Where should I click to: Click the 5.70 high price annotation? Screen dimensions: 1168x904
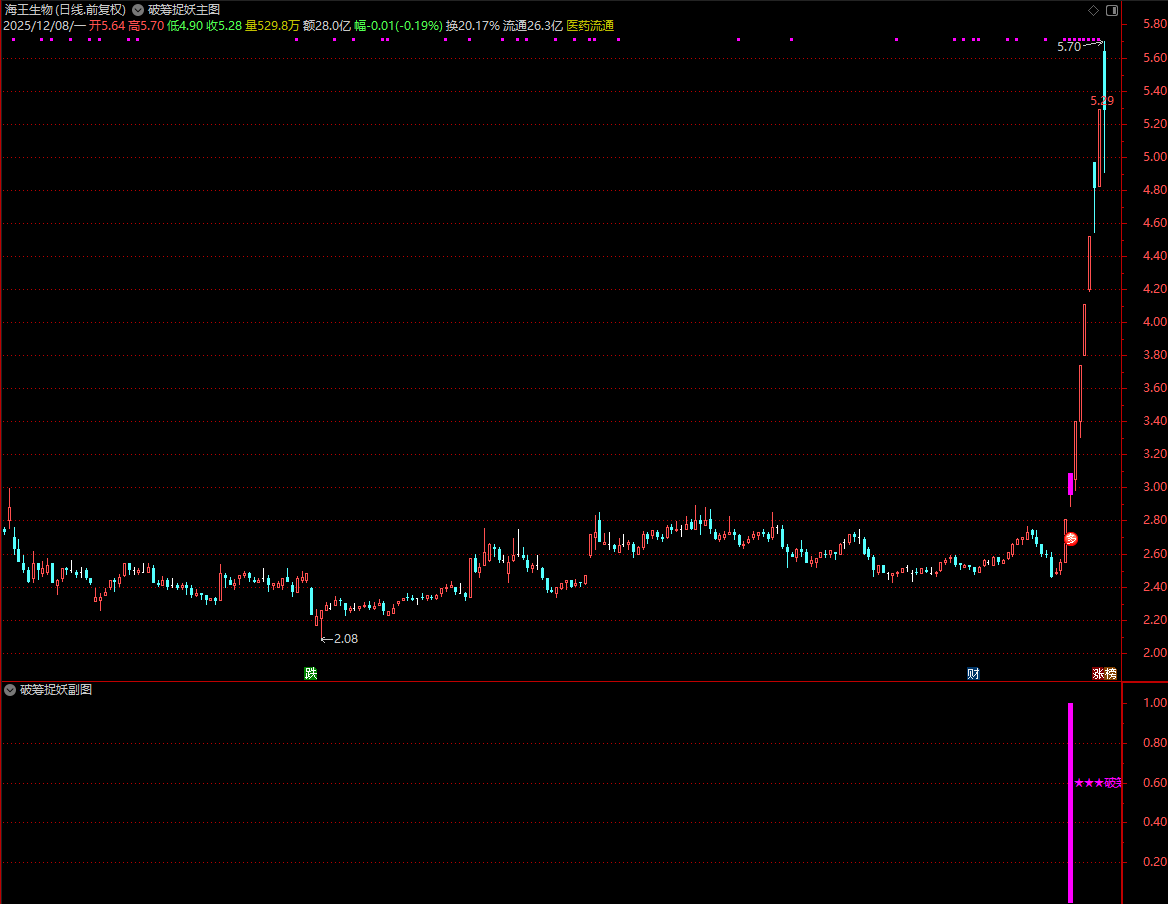point(1068,47)
